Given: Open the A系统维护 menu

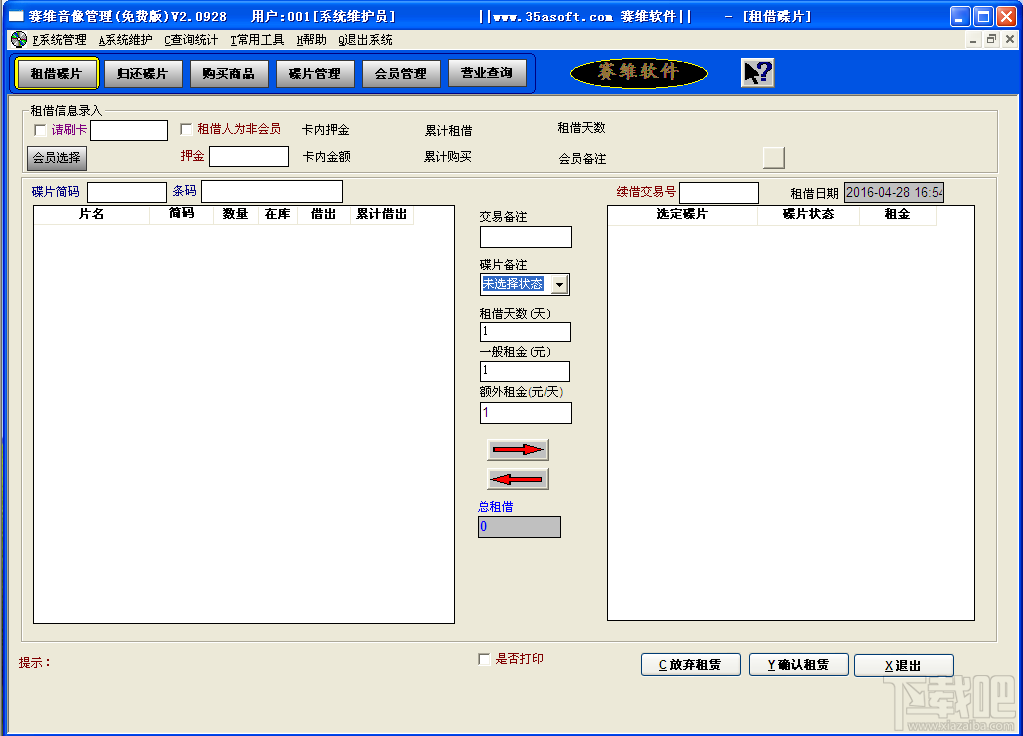Looking at the screenshot, I should pos(125,40).
